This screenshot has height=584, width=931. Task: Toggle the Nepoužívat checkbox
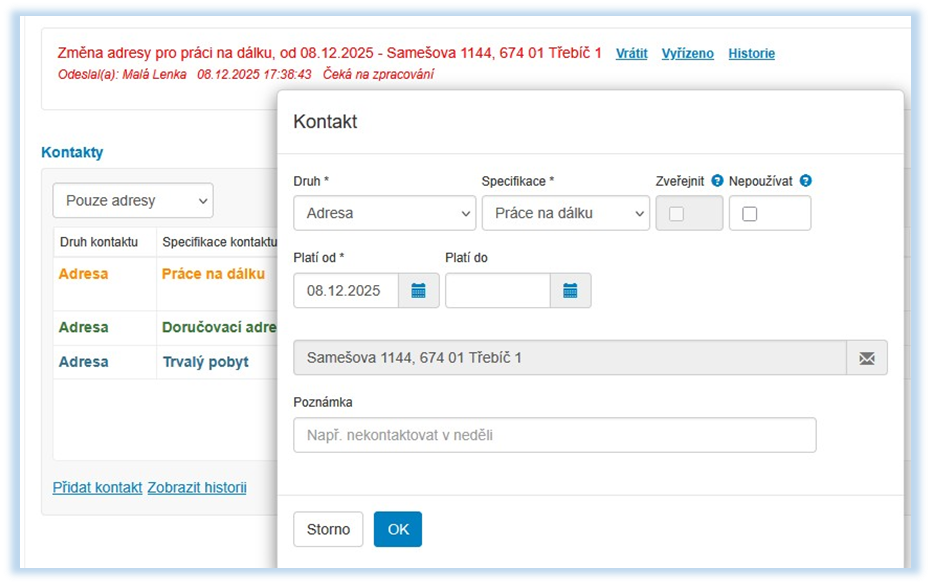(750, 214)
